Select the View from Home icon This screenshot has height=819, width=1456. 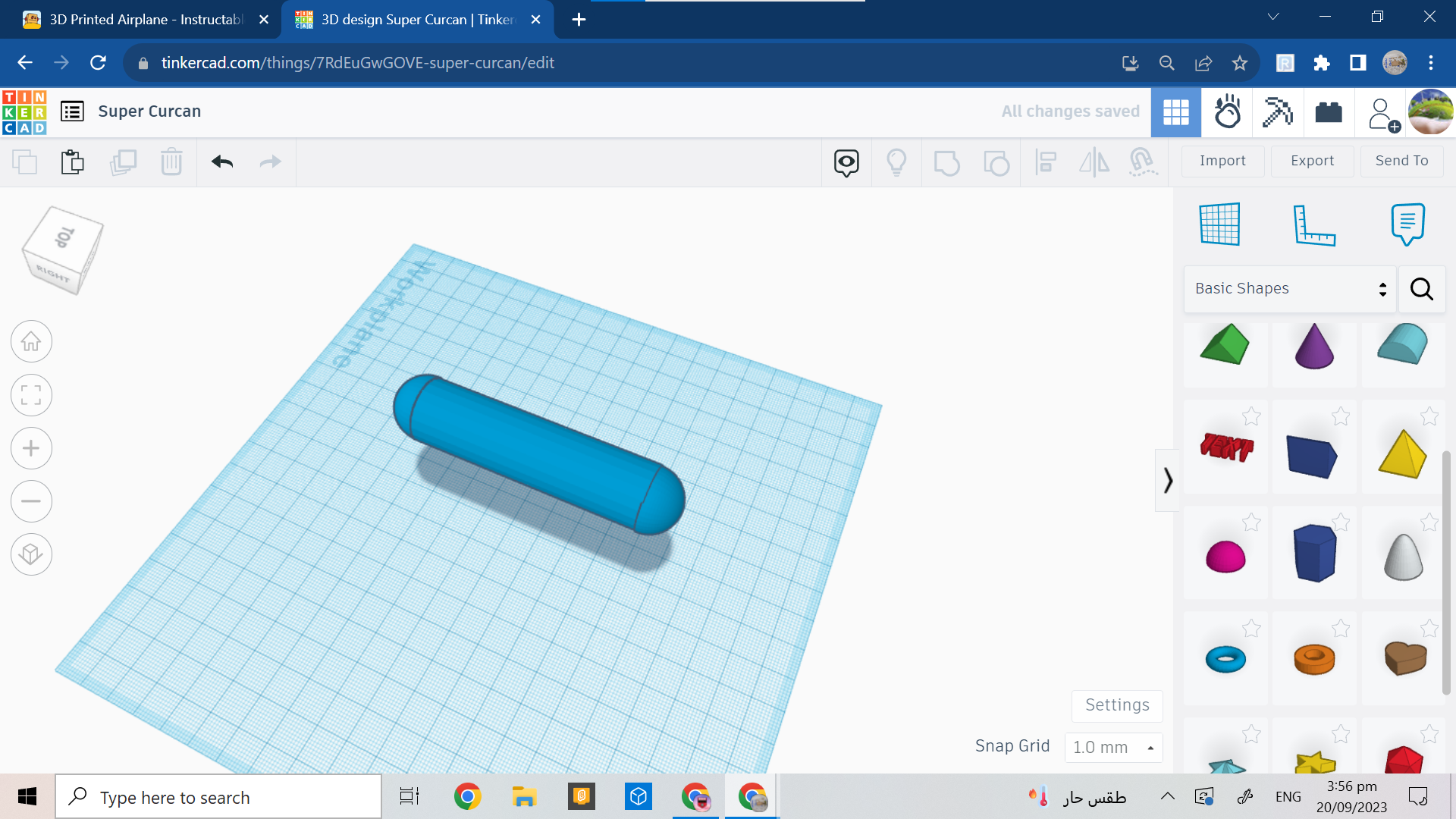click(31, 341)
